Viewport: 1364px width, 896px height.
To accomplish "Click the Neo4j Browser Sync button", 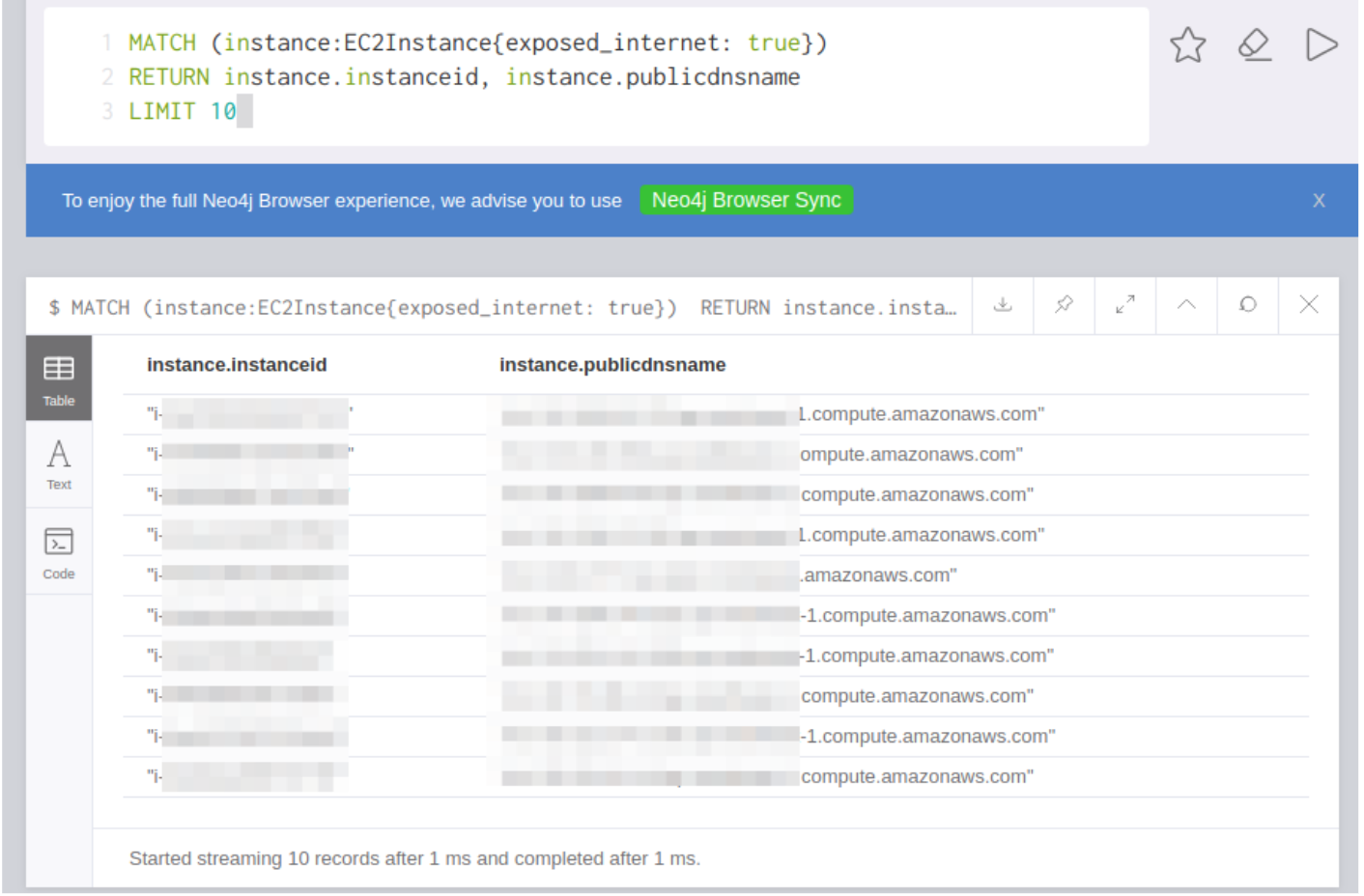I will pos(746,200).
